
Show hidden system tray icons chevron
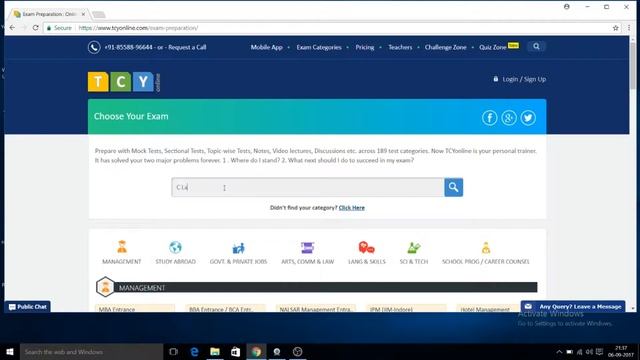559,352
